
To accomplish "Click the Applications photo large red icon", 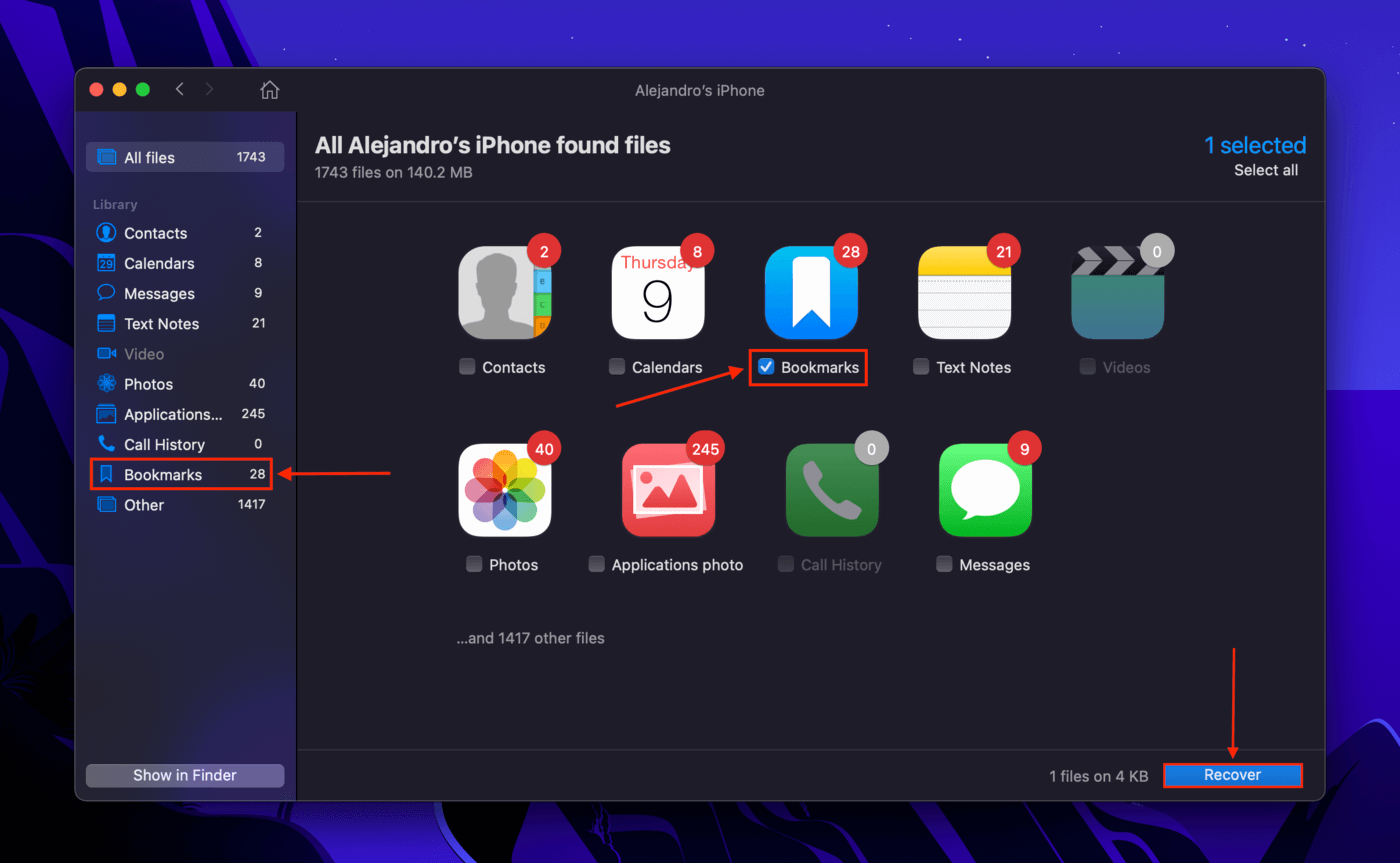I will pyautogui.click(x=668, y=490).
